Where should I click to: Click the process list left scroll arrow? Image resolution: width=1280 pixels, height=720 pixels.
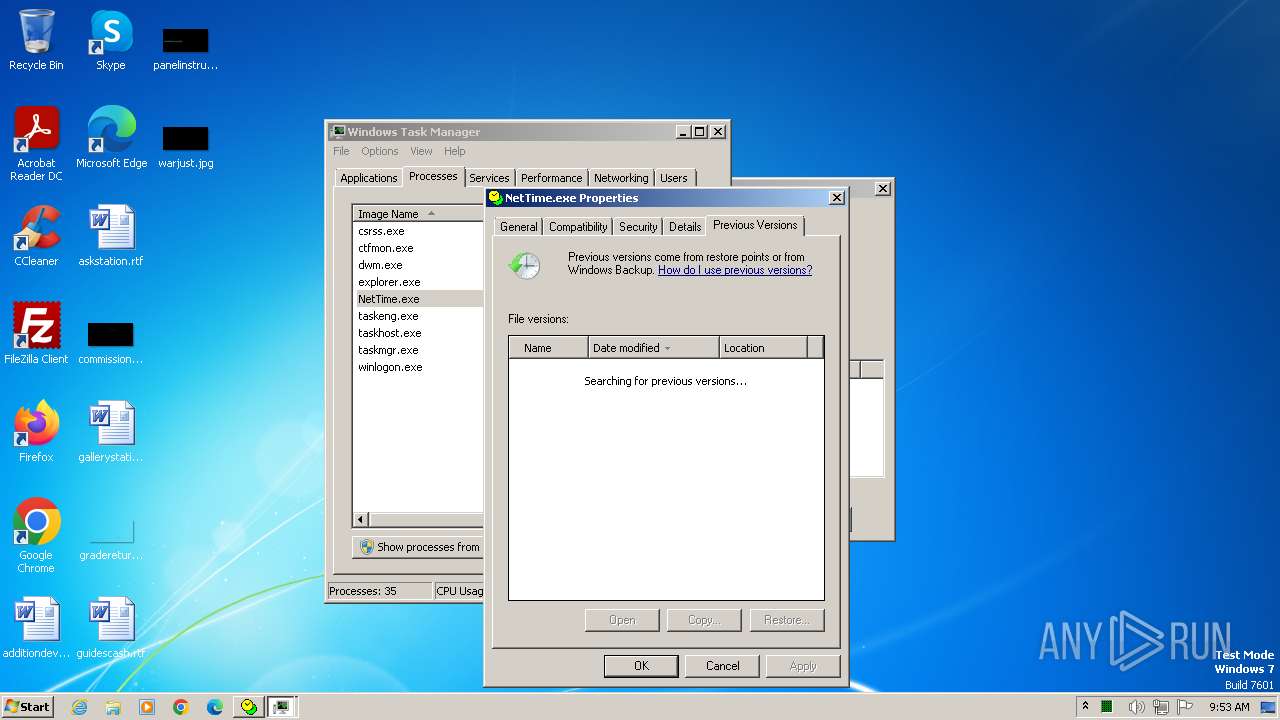[361, 519]
